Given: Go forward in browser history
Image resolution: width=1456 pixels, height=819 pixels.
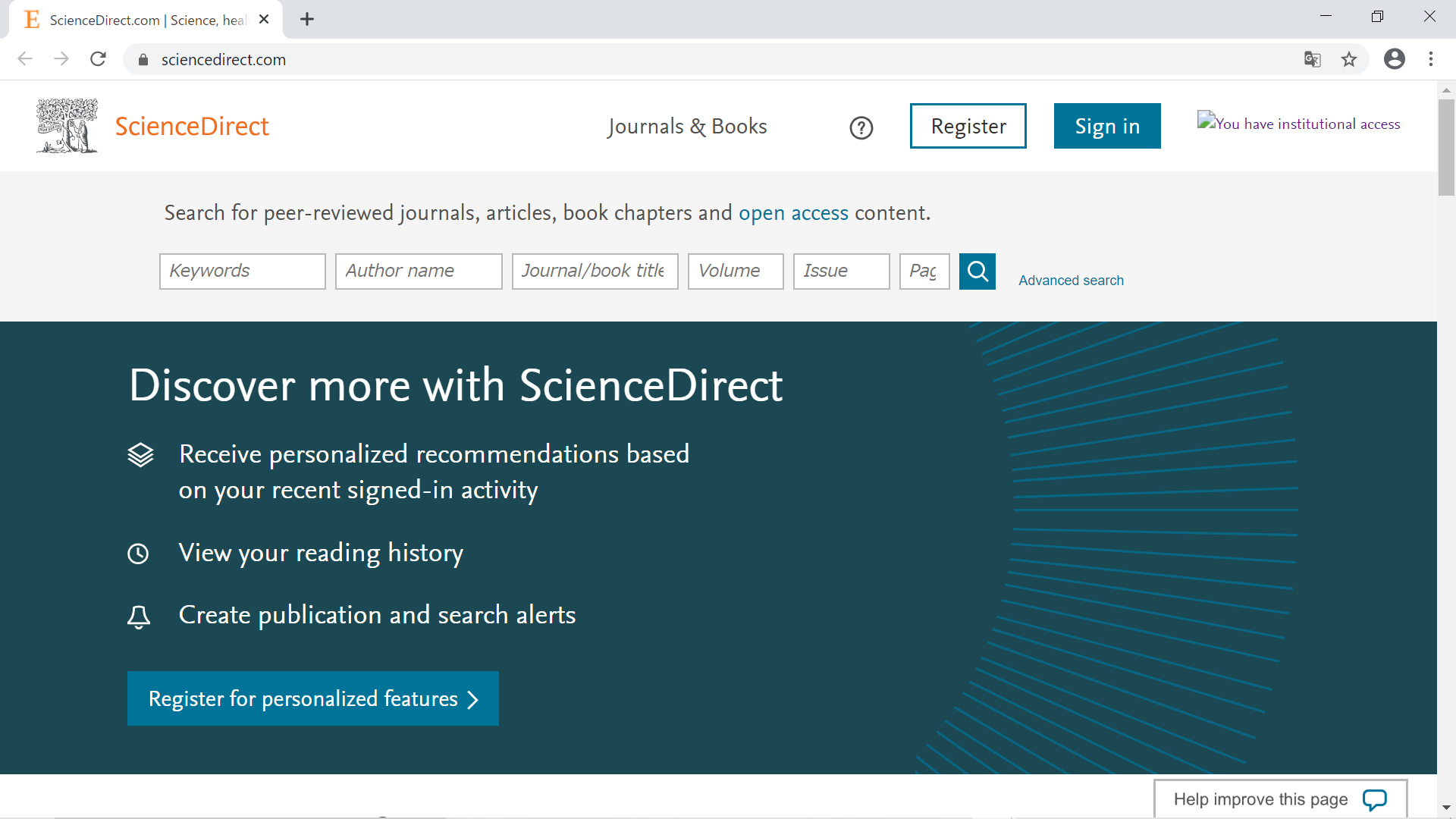Looking at the screenshot, I should pos(61,59).
